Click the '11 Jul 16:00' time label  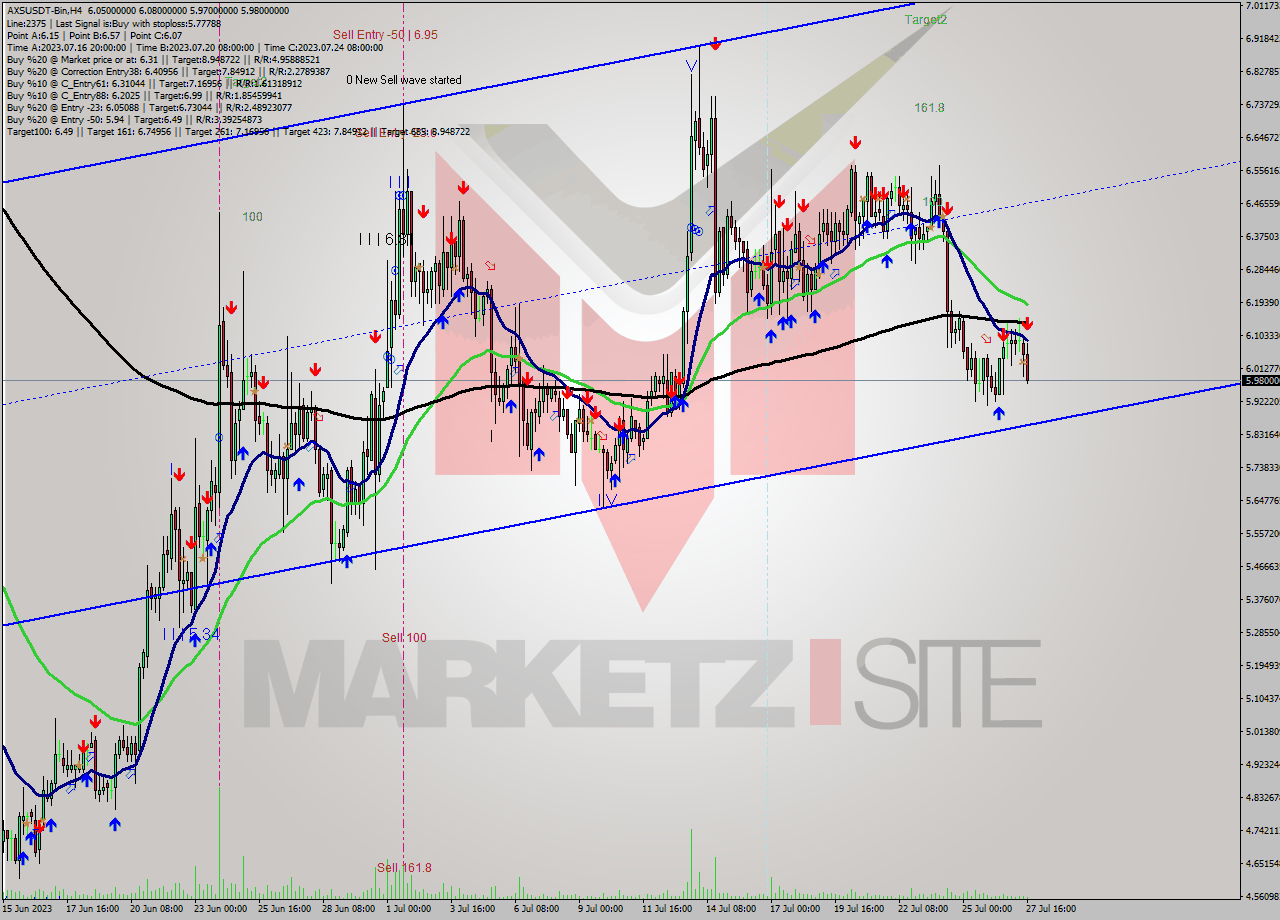[667, 909]
